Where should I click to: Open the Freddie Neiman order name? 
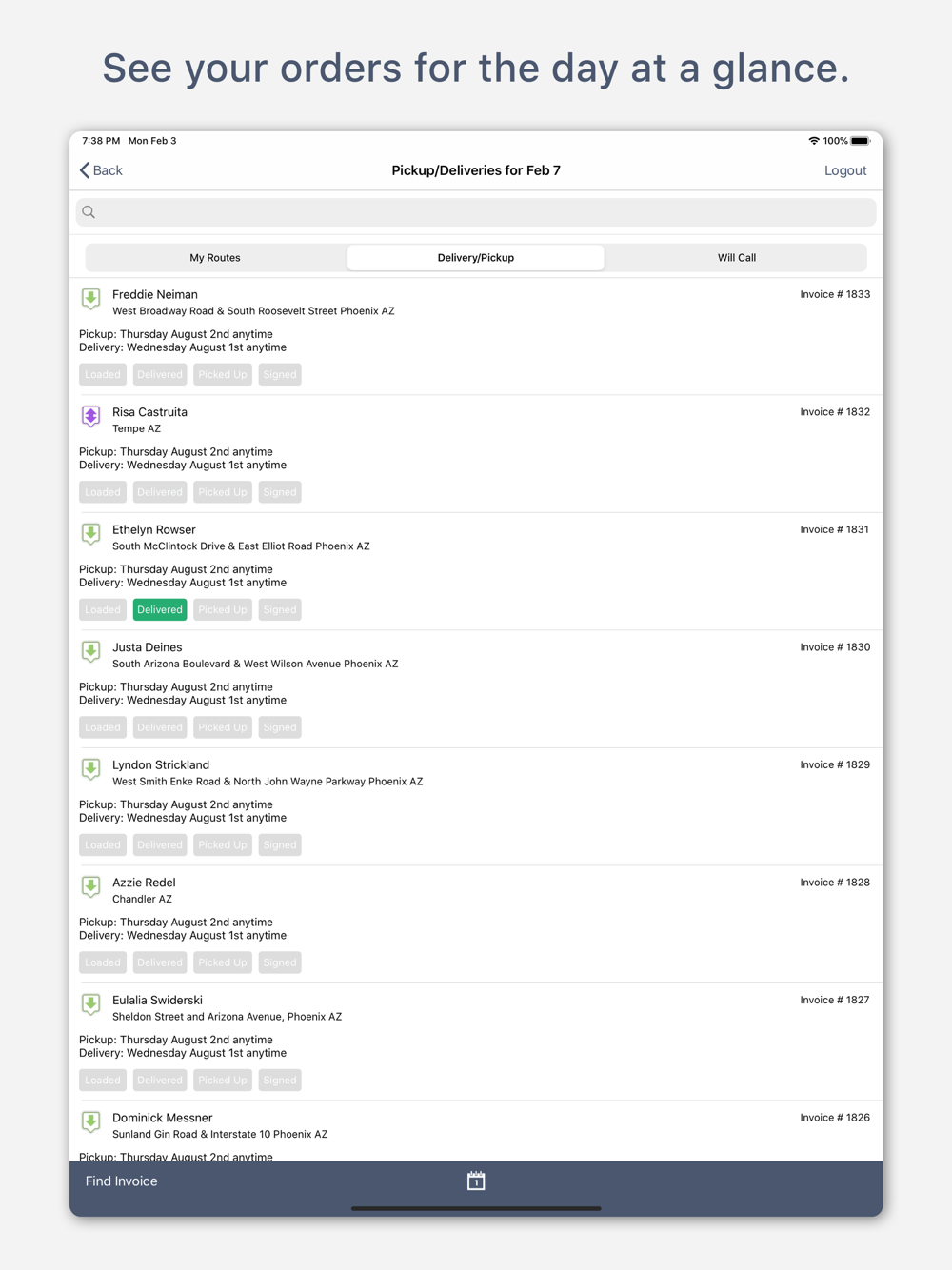155,295
